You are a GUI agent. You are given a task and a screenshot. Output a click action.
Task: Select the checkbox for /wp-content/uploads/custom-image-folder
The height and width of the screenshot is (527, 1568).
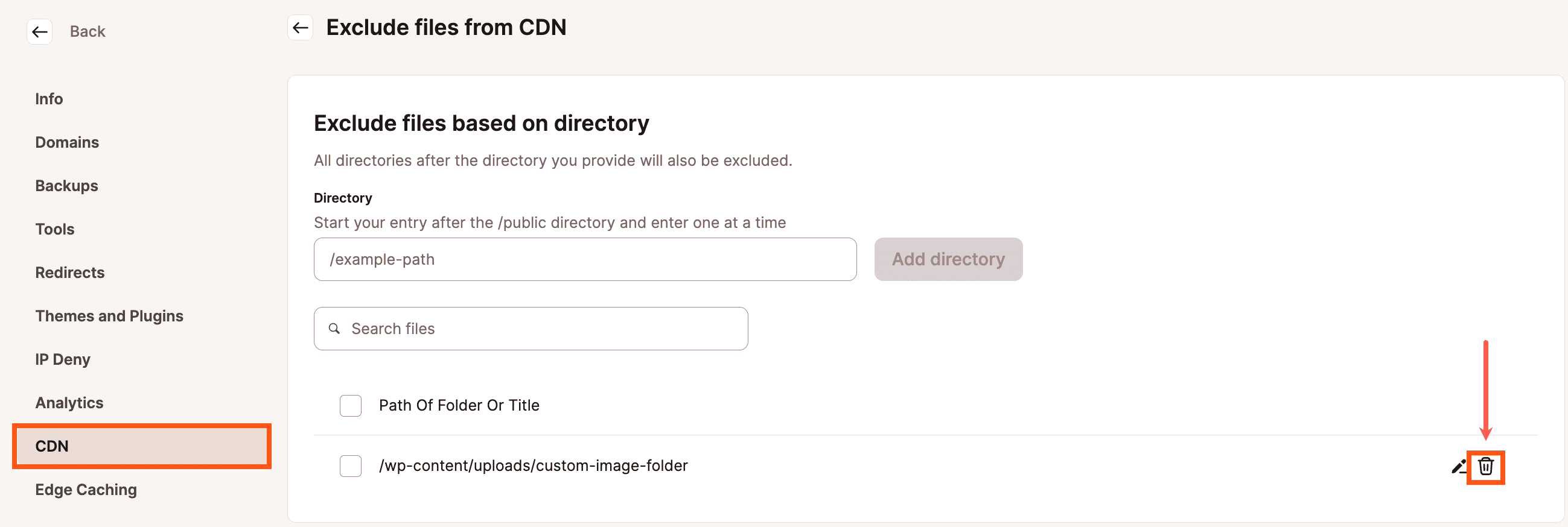tap(350, 465)
